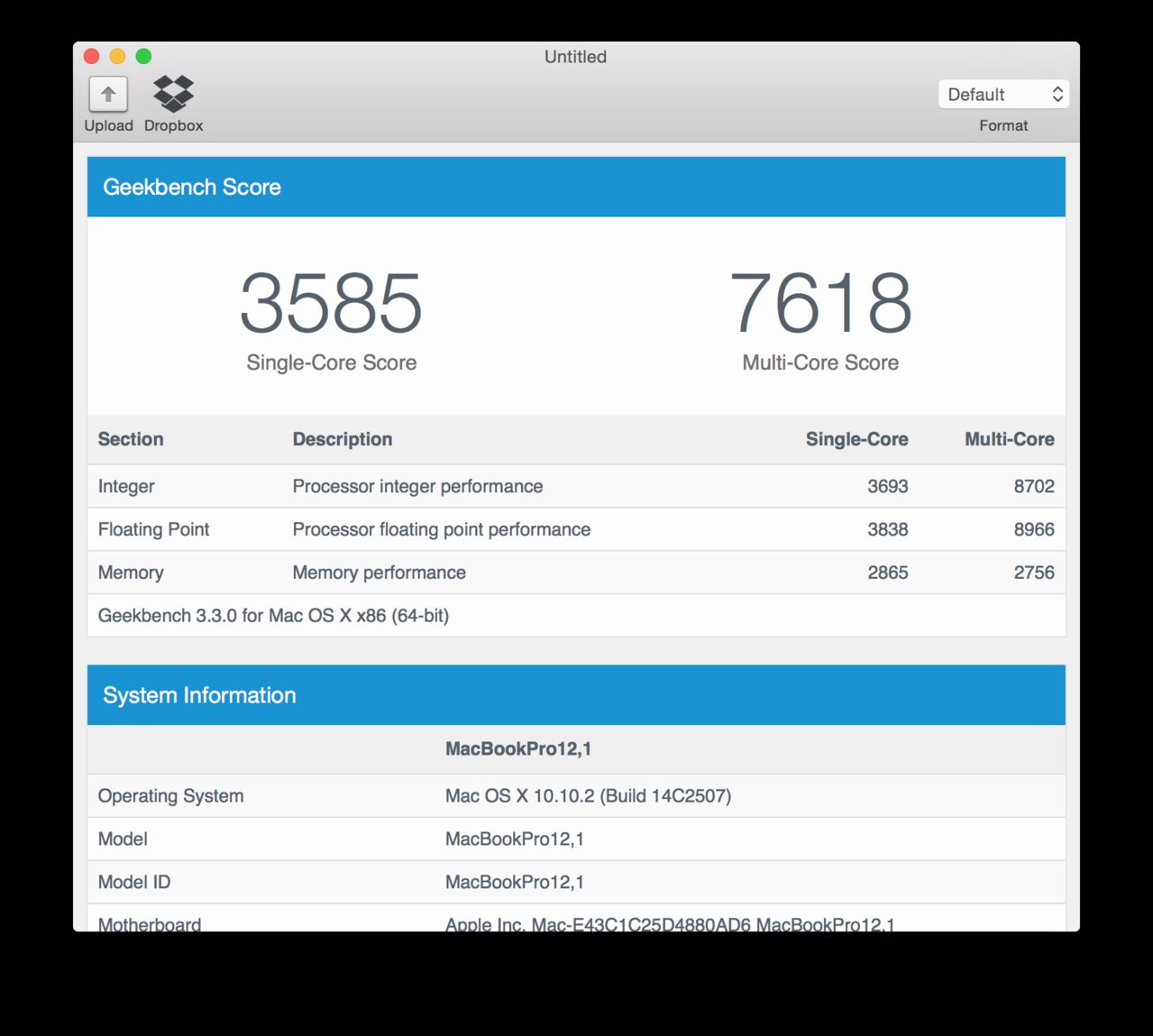The width and height of the screenshot is (1153, 1036).
Task: Select the Model ID value MacBookPro12,1
Action: click(515, 883)
